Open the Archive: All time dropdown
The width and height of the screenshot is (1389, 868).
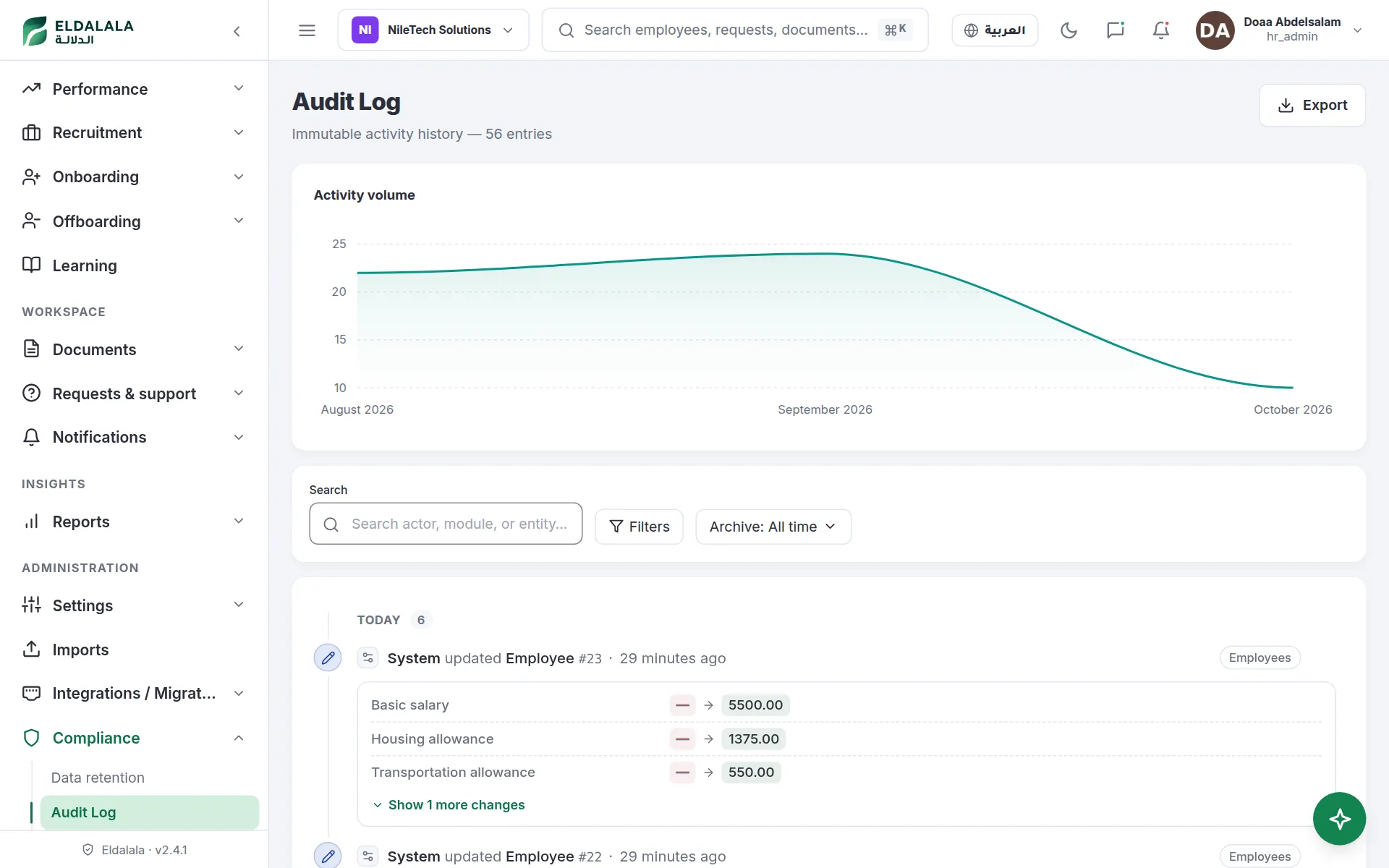(x=773, y=527)
